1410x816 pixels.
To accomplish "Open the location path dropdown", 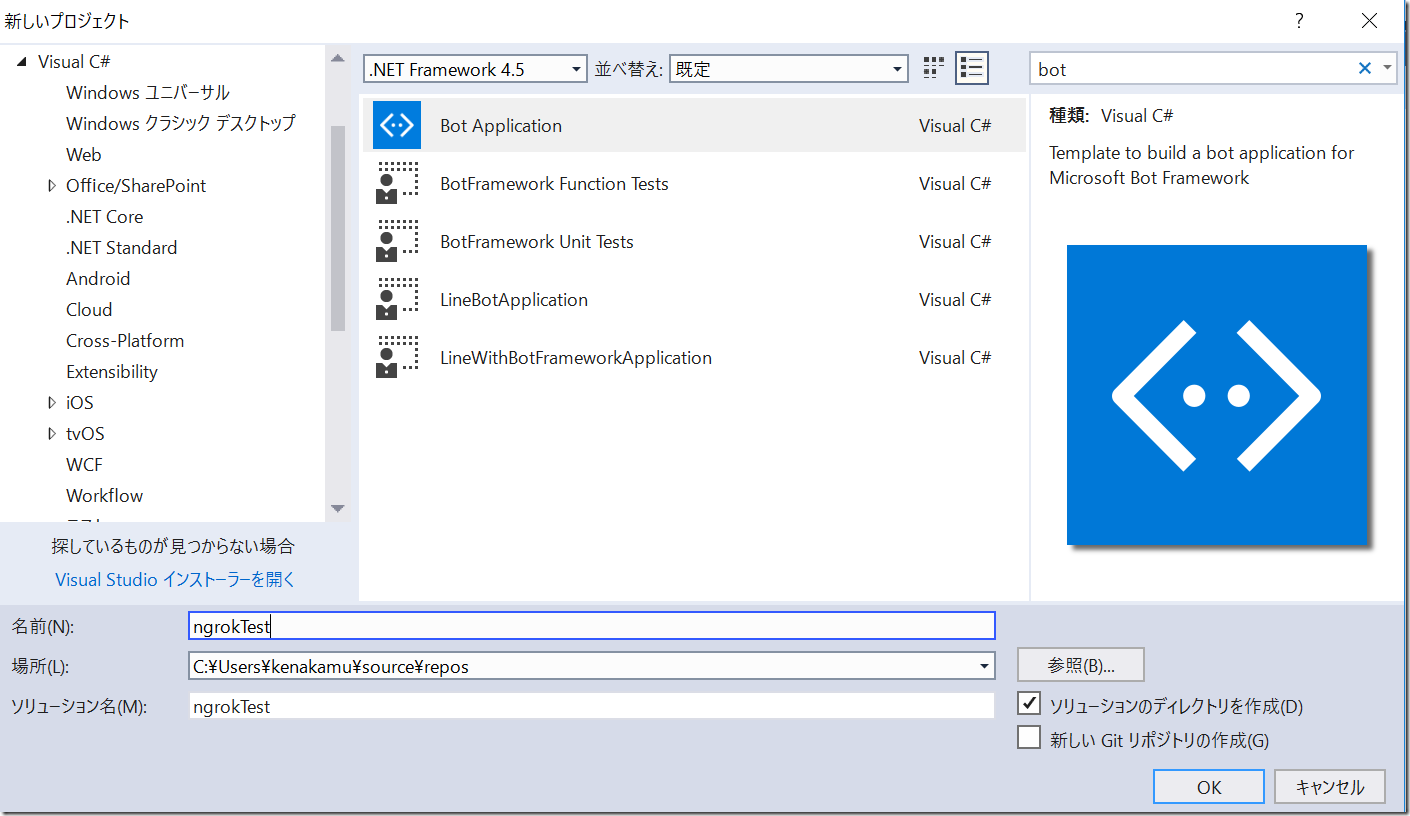I will pos(985,666).
